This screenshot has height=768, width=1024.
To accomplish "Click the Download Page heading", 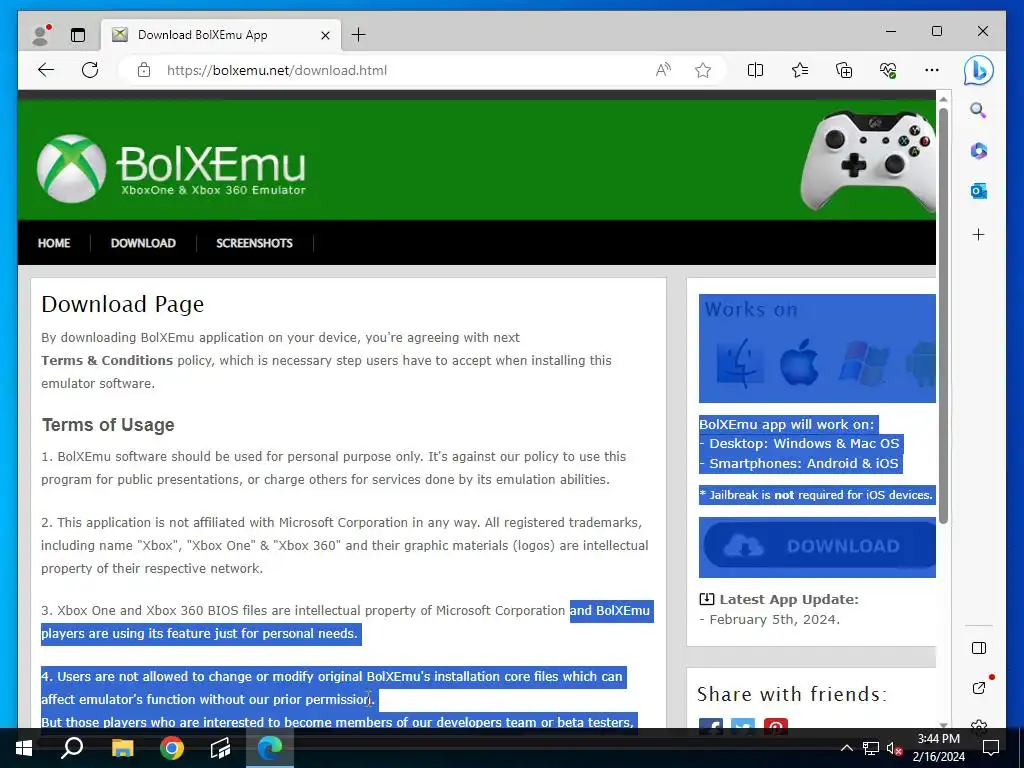I will pos(123,304).
